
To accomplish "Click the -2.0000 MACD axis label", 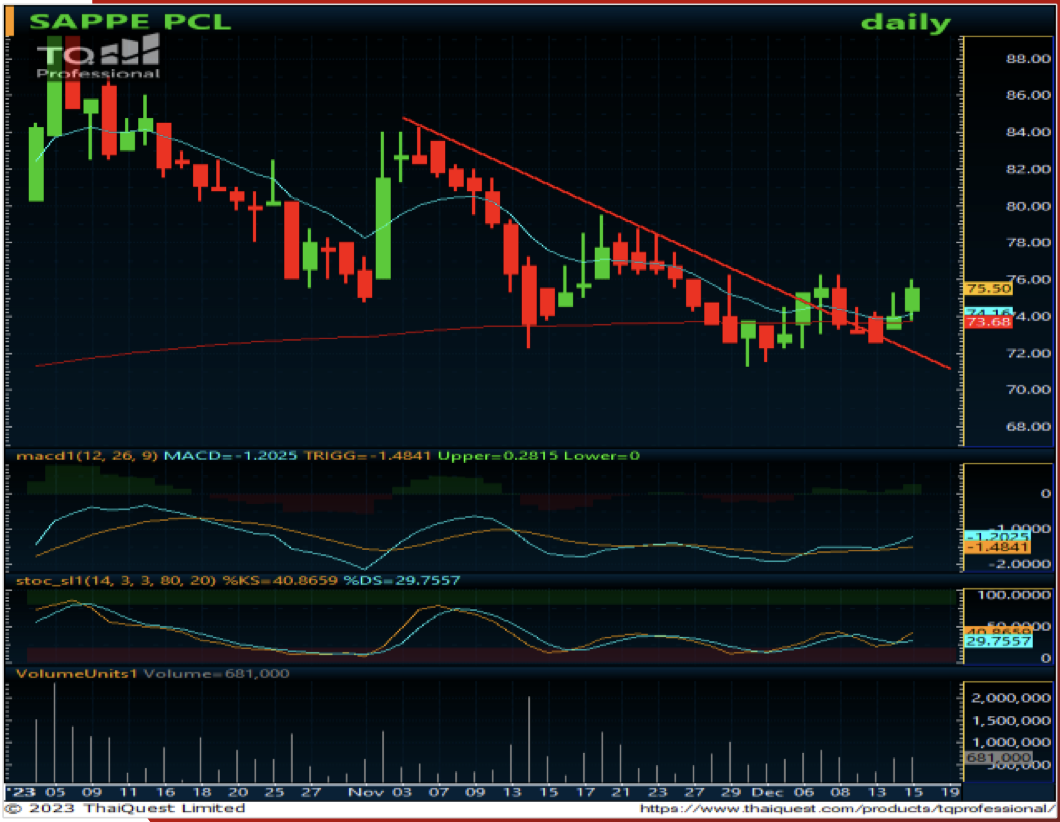I will [1021, 564].
